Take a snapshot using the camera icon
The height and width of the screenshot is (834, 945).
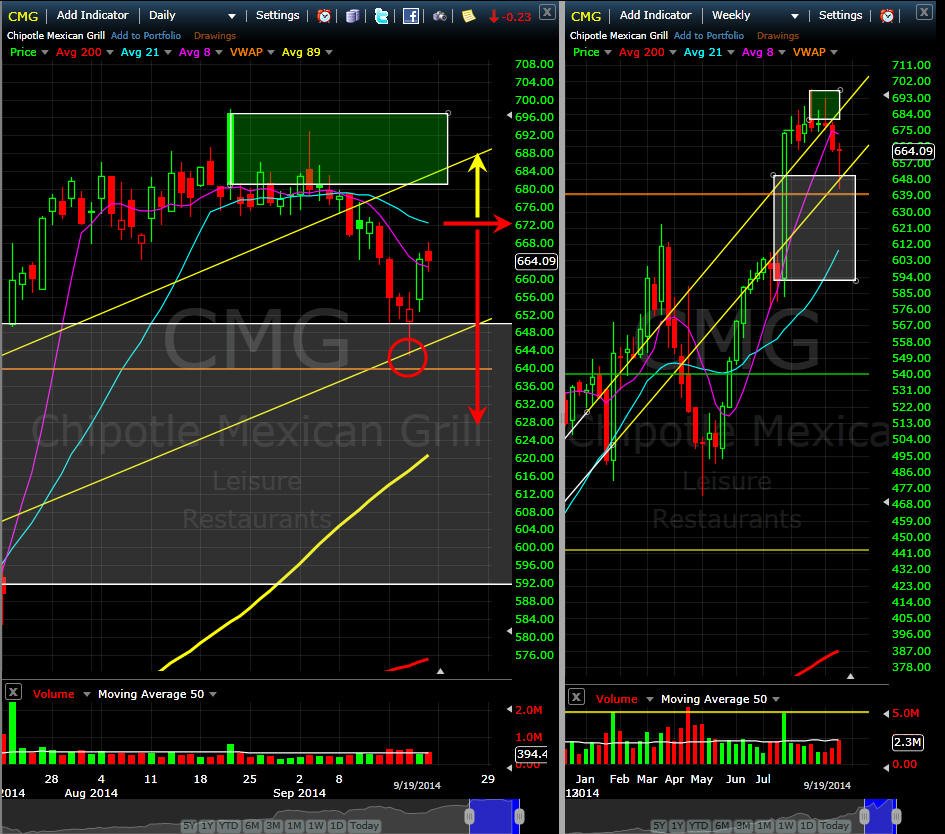tap(440, 16)
